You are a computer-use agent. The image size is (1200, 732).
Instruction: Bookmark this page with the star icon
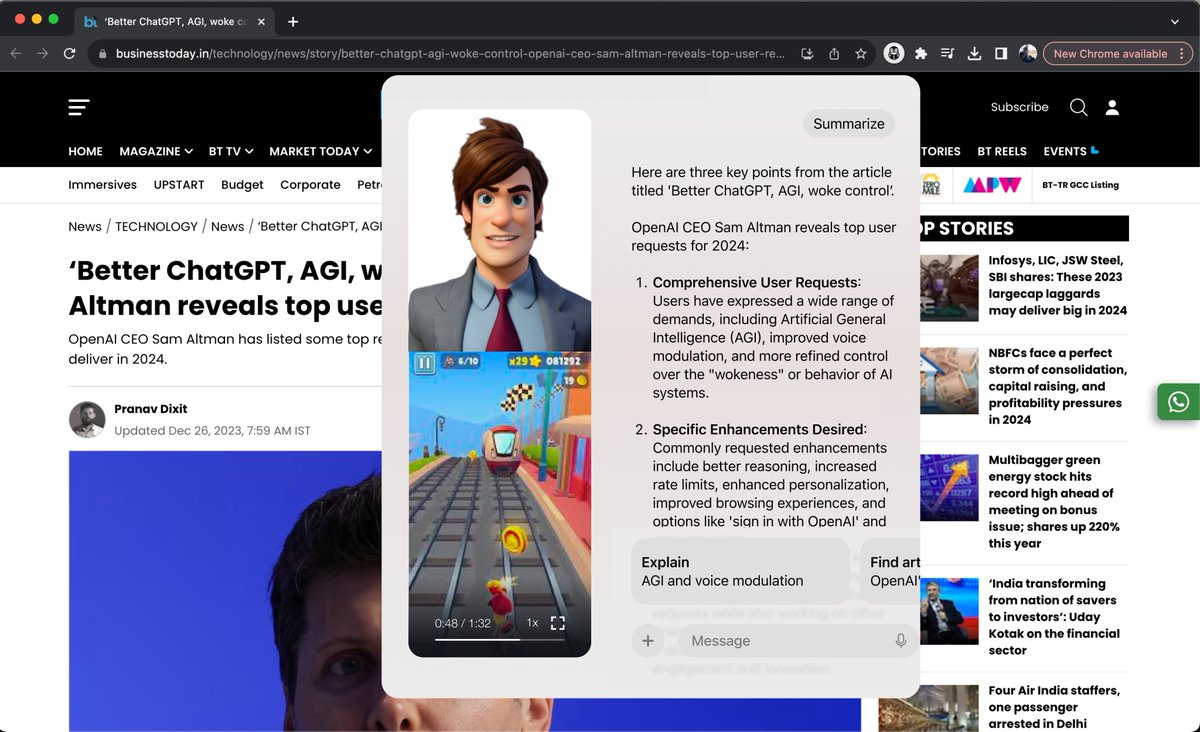[861, 54]
